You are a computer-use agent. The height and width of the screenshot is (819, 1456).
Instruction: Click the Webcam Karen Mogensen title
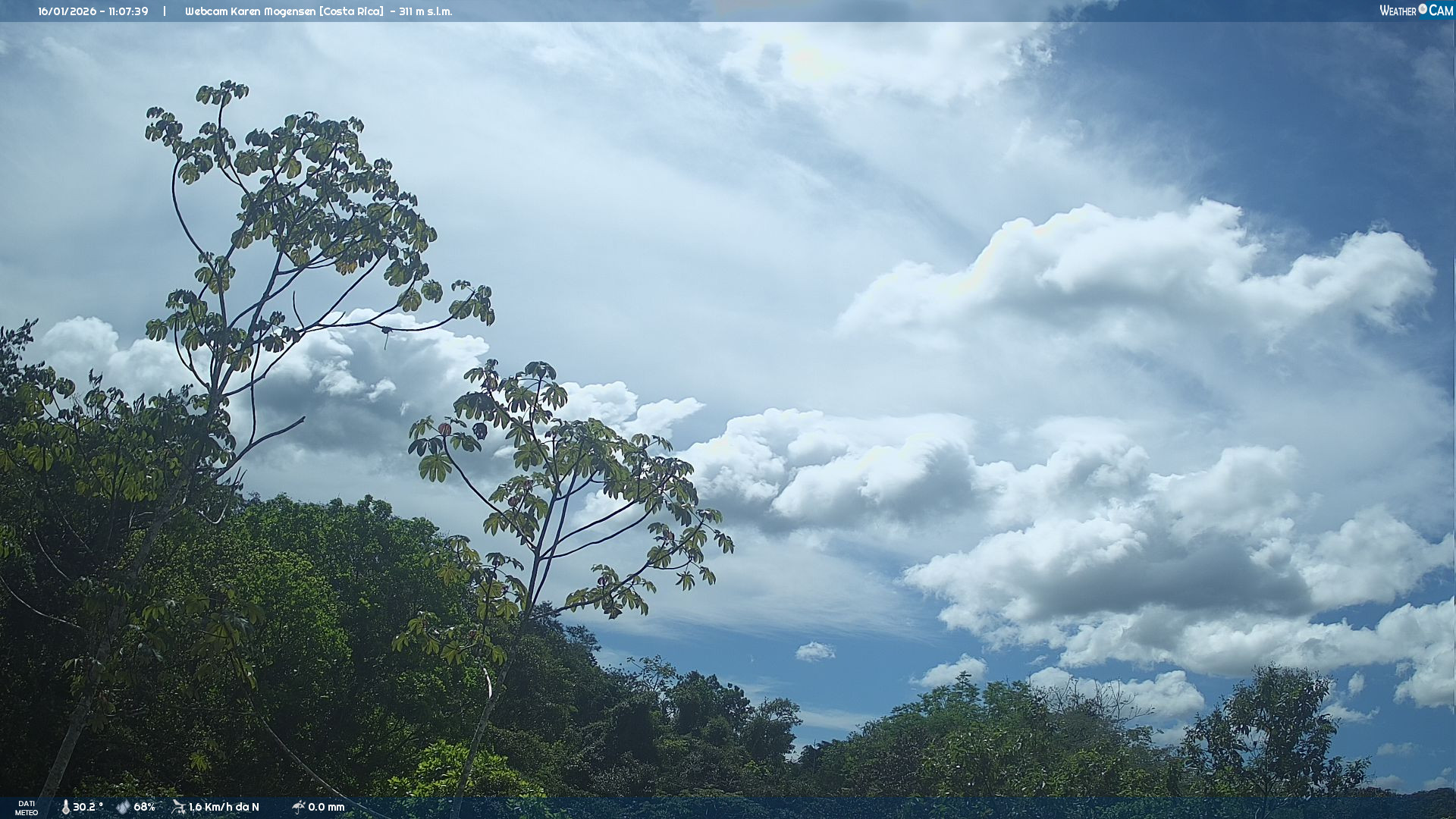coord(250,11)
